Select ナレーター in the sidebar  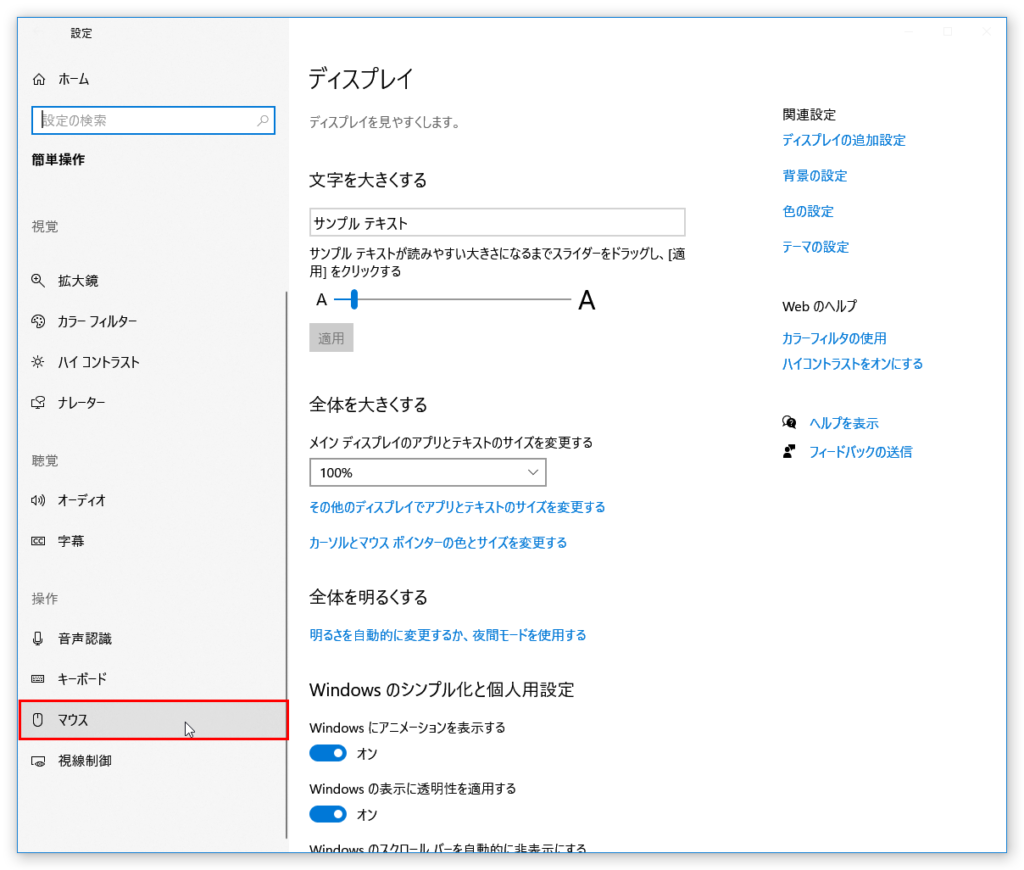[152, 402]
